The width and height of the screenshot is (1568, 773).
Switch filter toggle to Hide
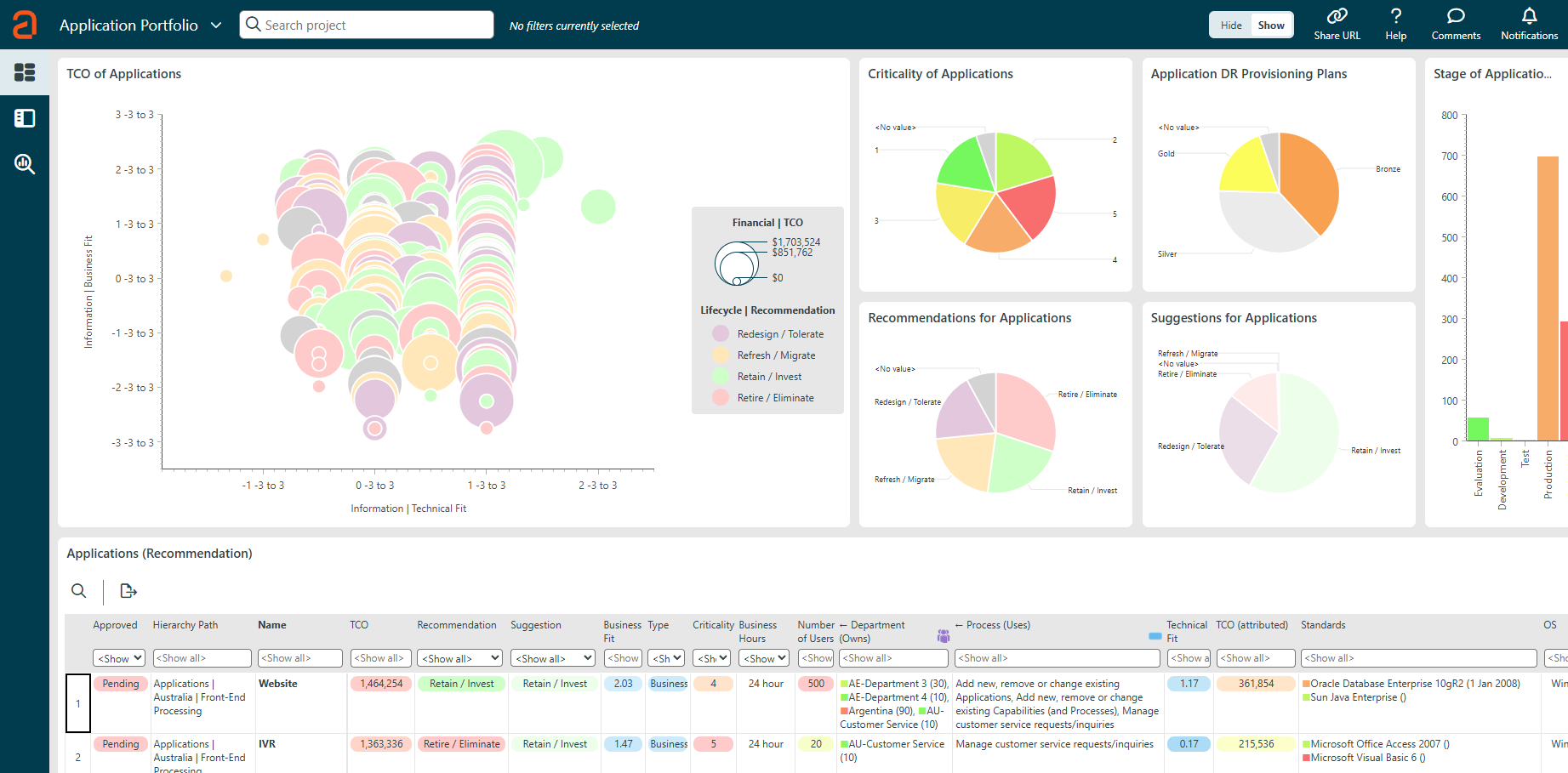click(1231, 26)
